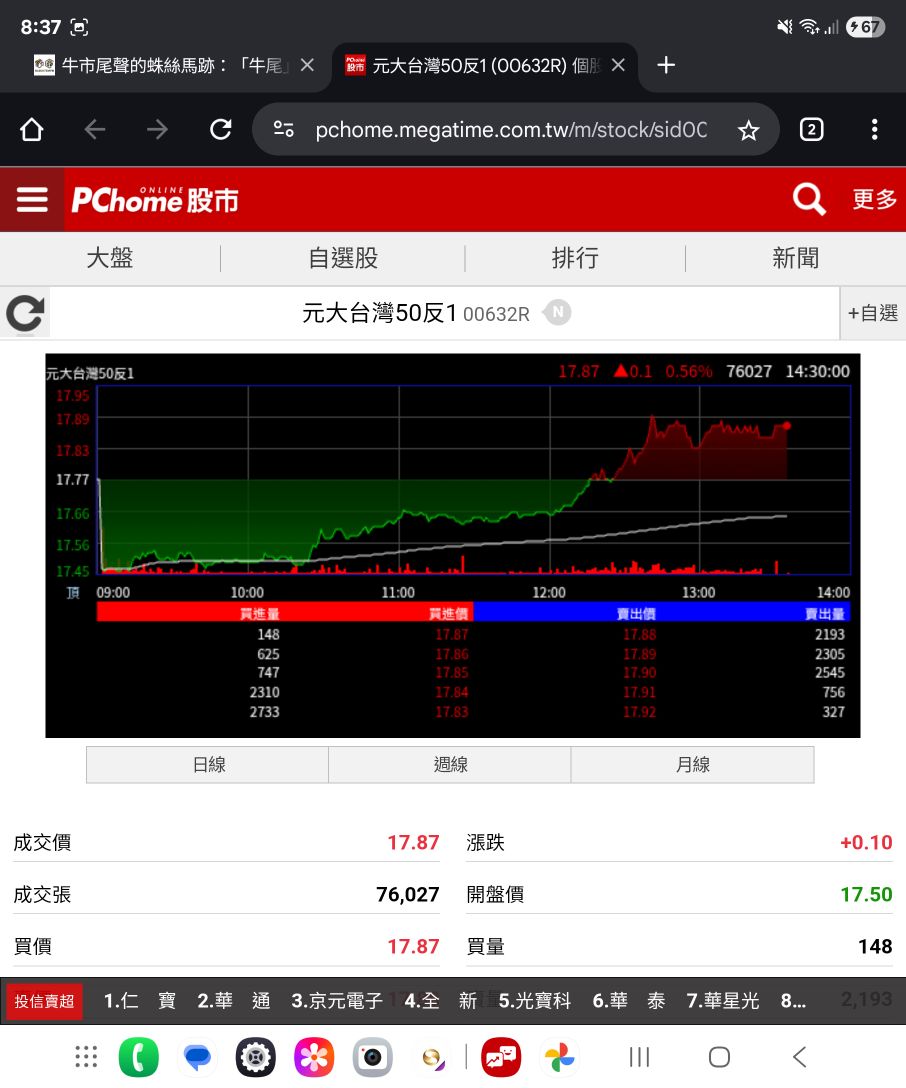Show the 週線 weekly chart
Screen dimensions: 906x1088
[450, 765]
